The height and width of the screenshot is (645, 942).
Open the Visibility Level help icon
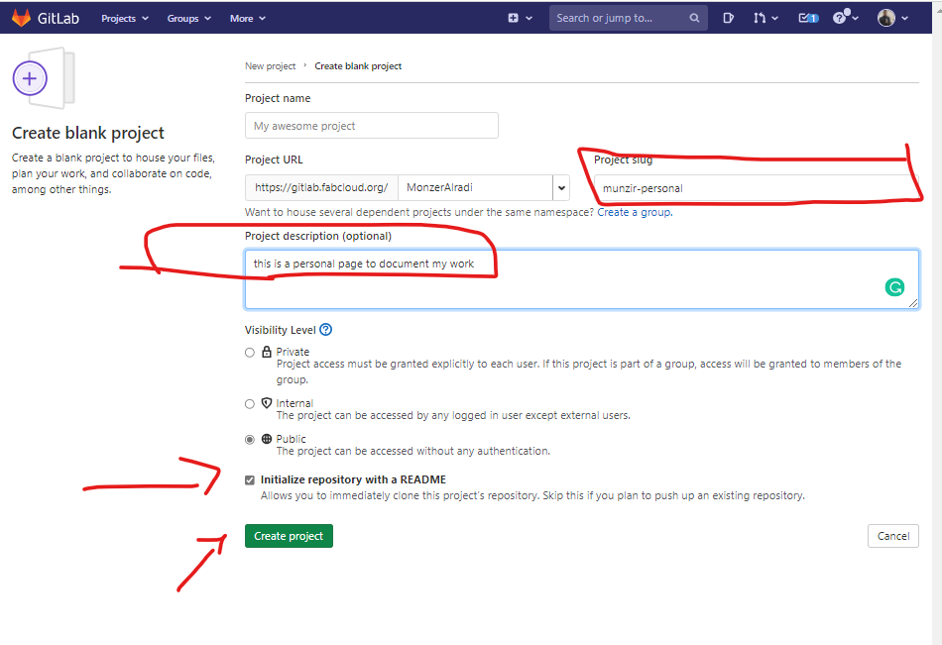[x=326, y=330]
